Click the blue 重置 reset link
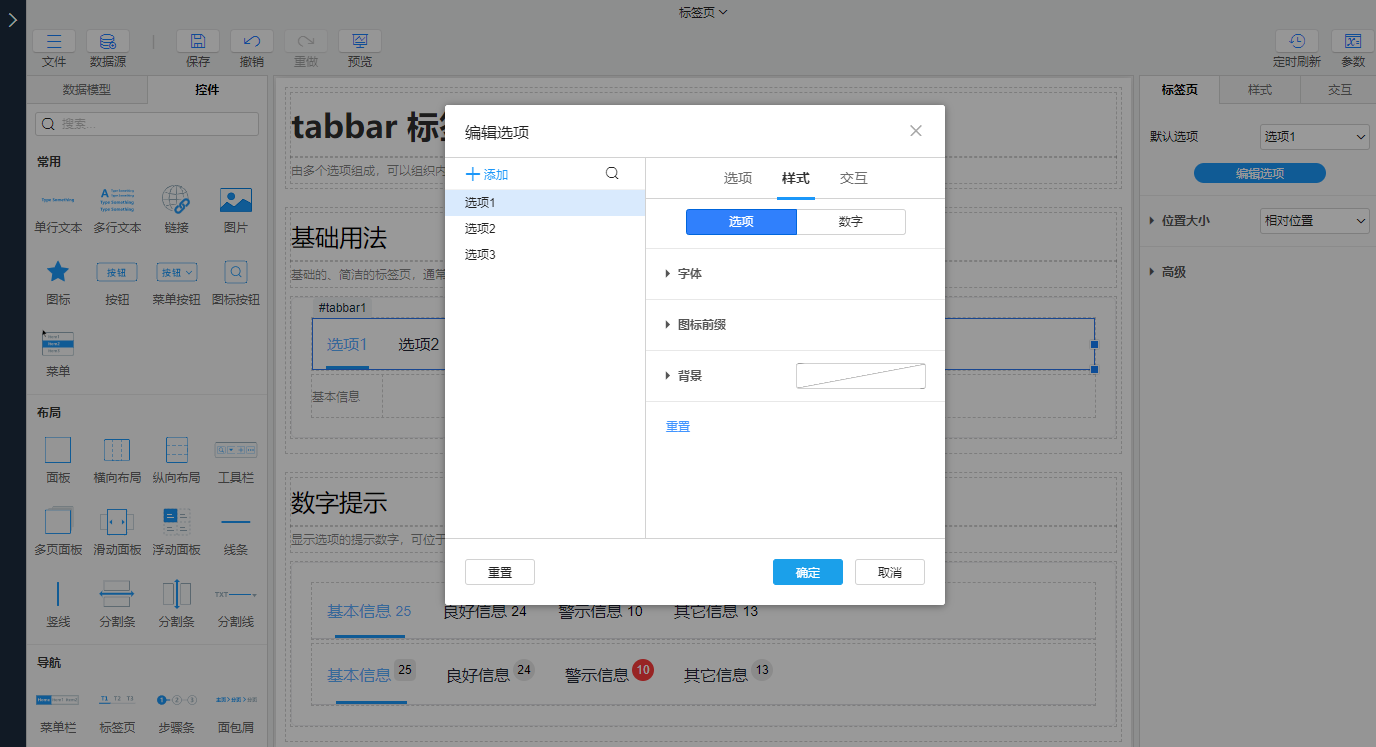The height and width of the screenshot is (747, 1376). click(x=678, y=427)
